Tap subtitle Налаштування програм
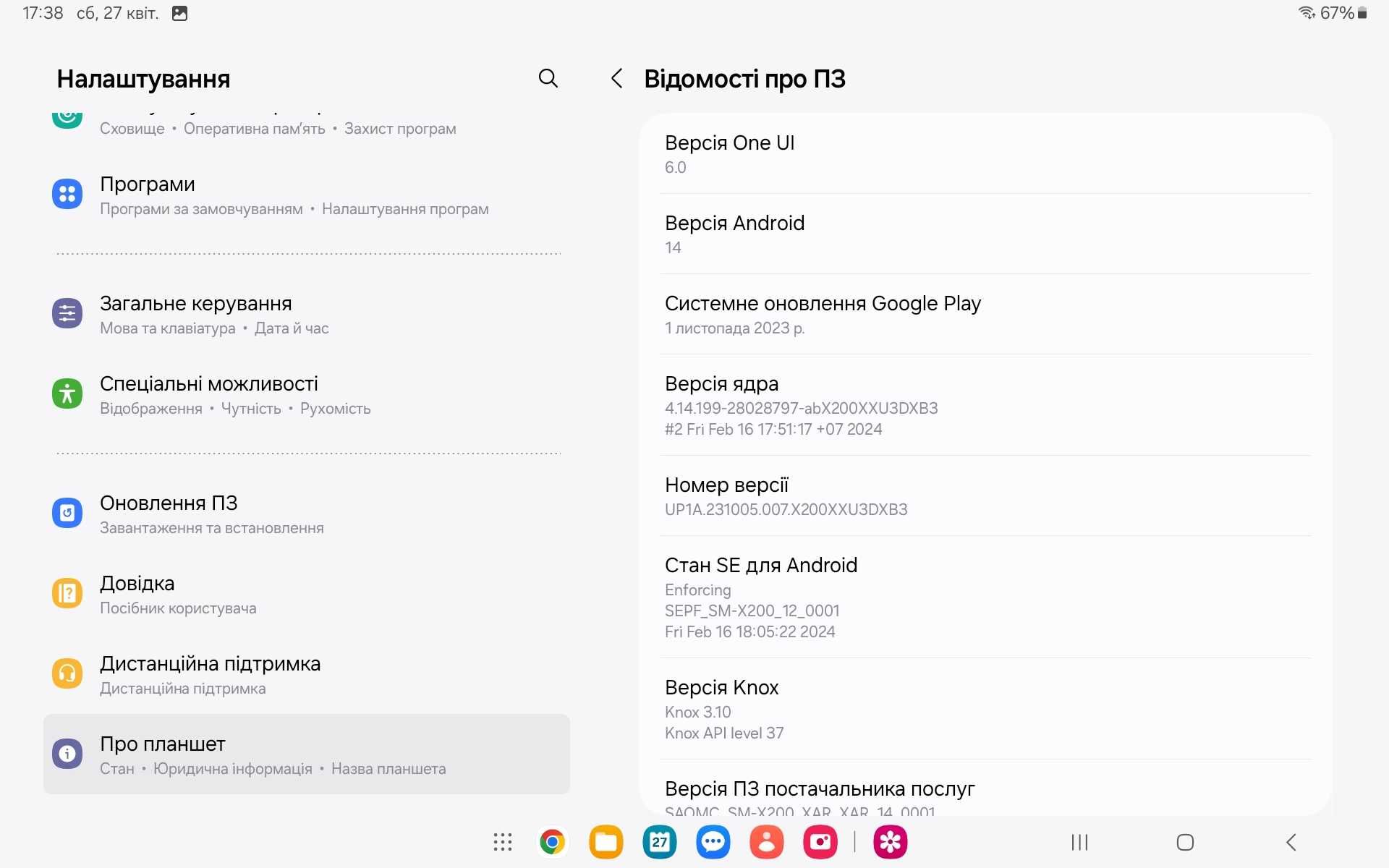Screen dimensions: 1389x868 tap(405, 209)
